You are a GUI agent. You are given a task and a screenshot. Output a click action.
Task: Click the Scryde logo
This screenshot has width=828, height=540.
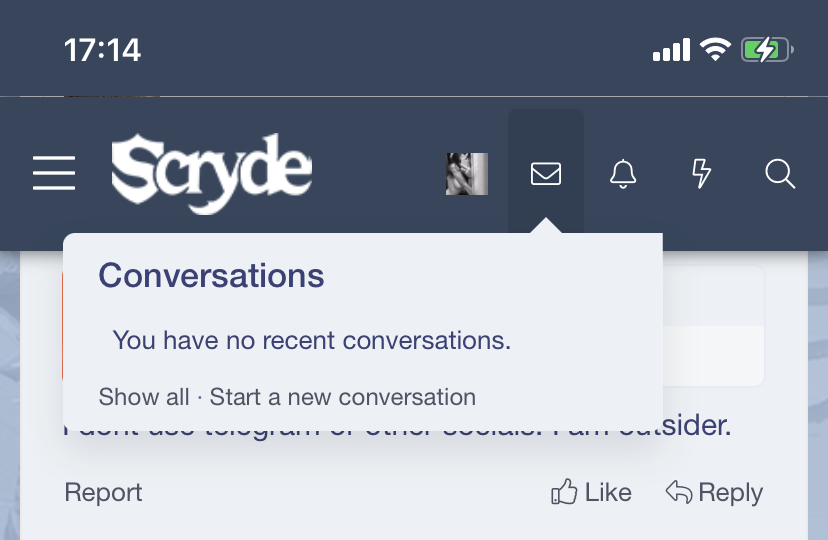(x=212, y=174)
